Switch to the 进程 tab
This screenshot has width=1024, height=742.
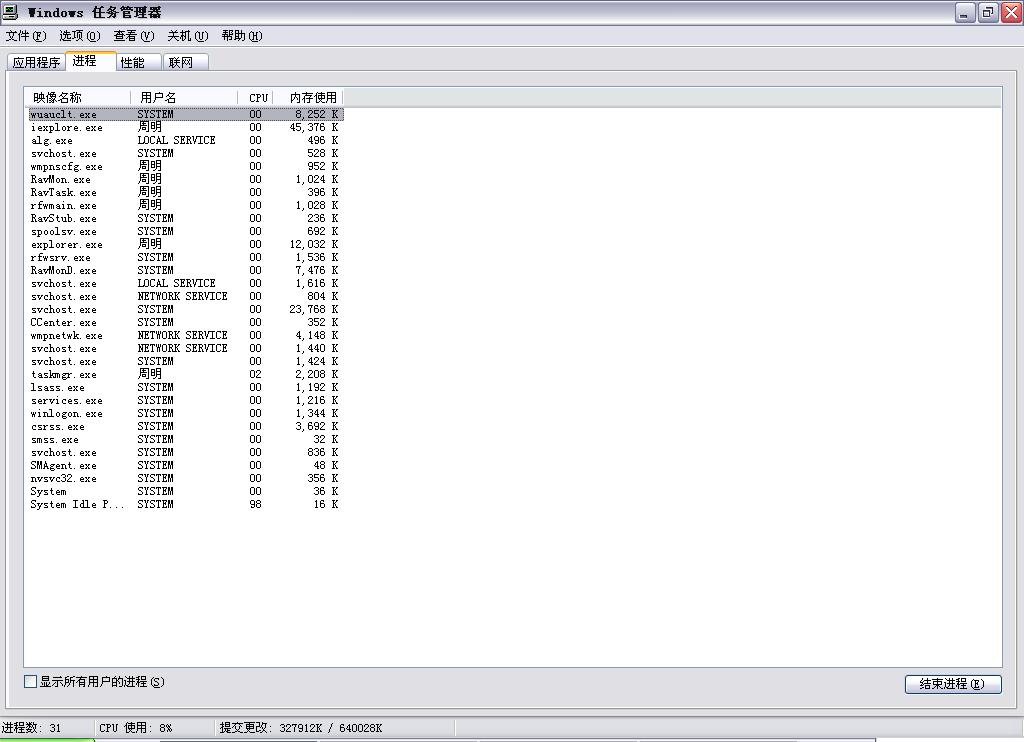[91, 61]
